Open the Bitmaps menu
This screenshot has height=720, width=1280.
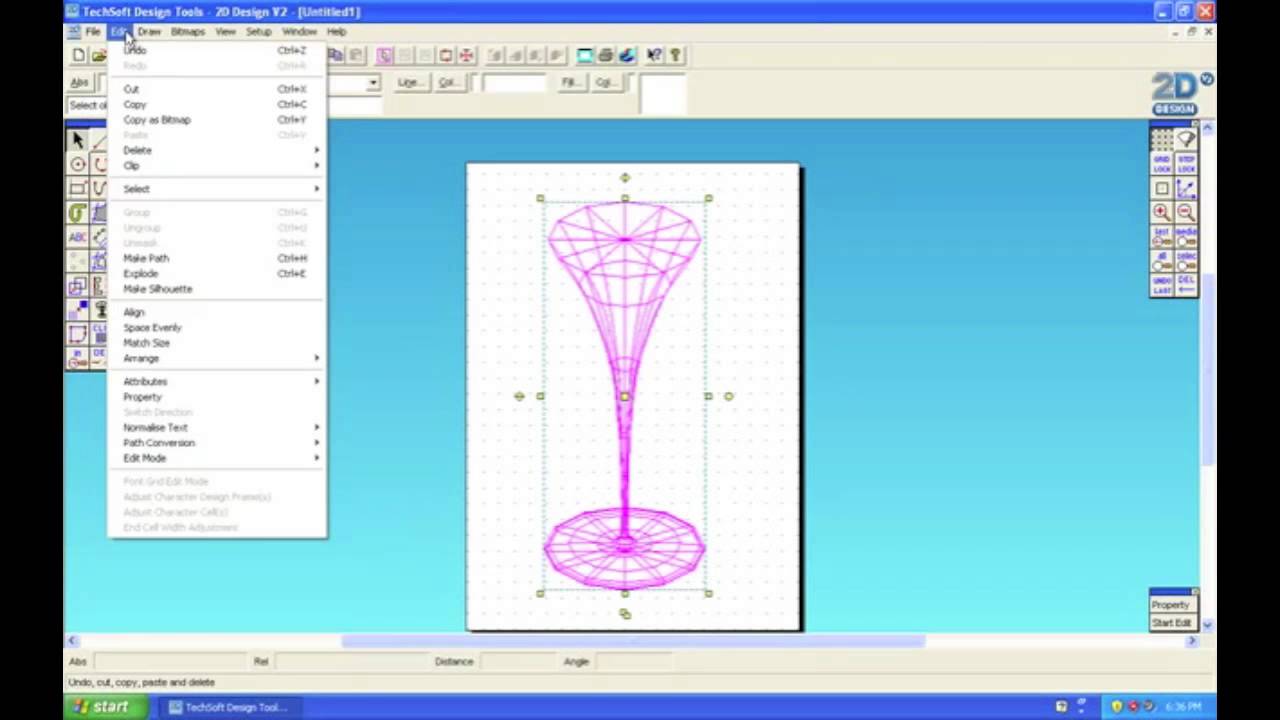(x=187, y=32)
